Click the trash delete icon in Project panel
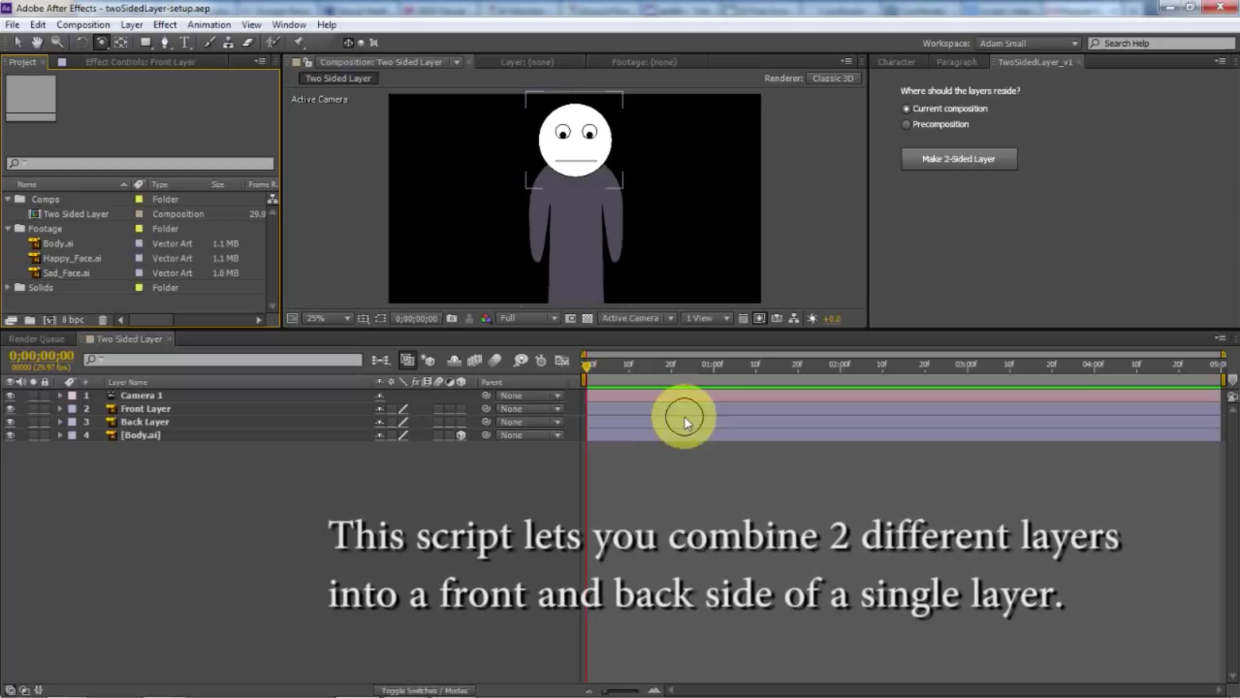 pyautogui.click(x=102, y=320)
